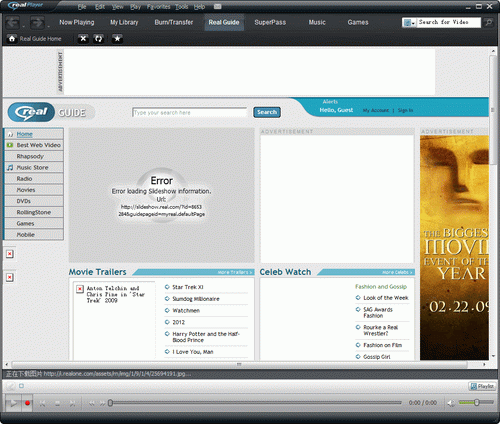Open Mobile in the sidebar
Viewport: 500px width, 424px height.
click(34, 235)
